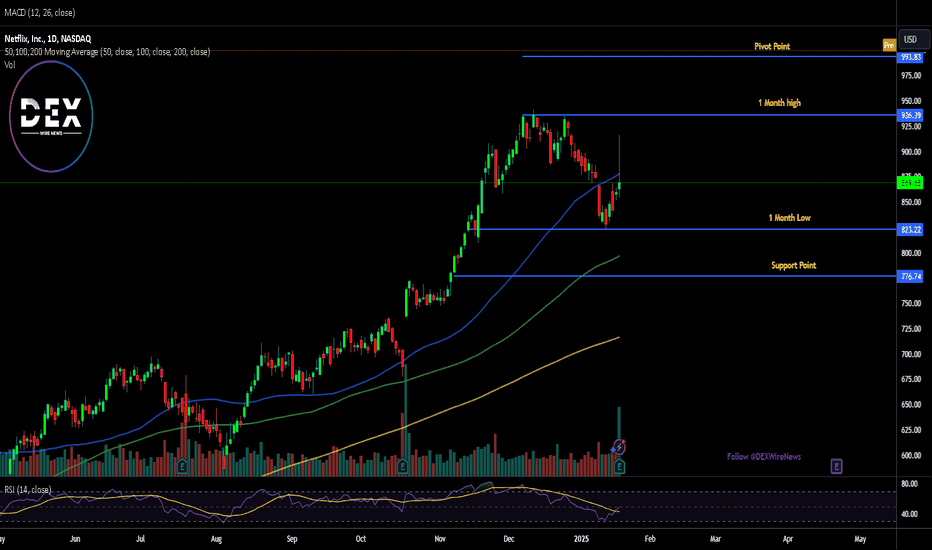Click the Oct label on the time axis
This screenshot has width=932, height=550.
(x=361, y=539)
